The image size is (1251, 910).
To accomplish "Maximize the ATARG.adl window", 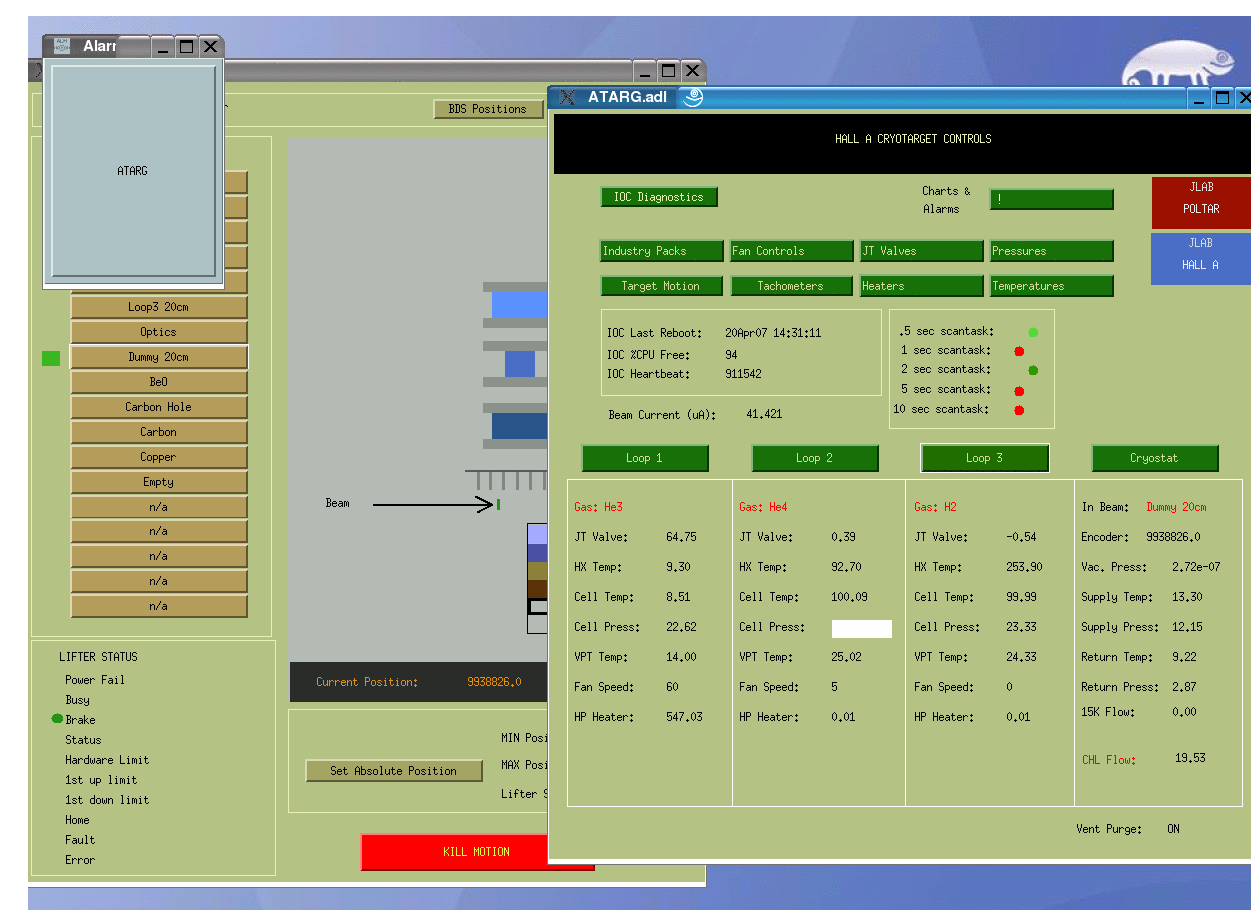I will coord(1222,98).
